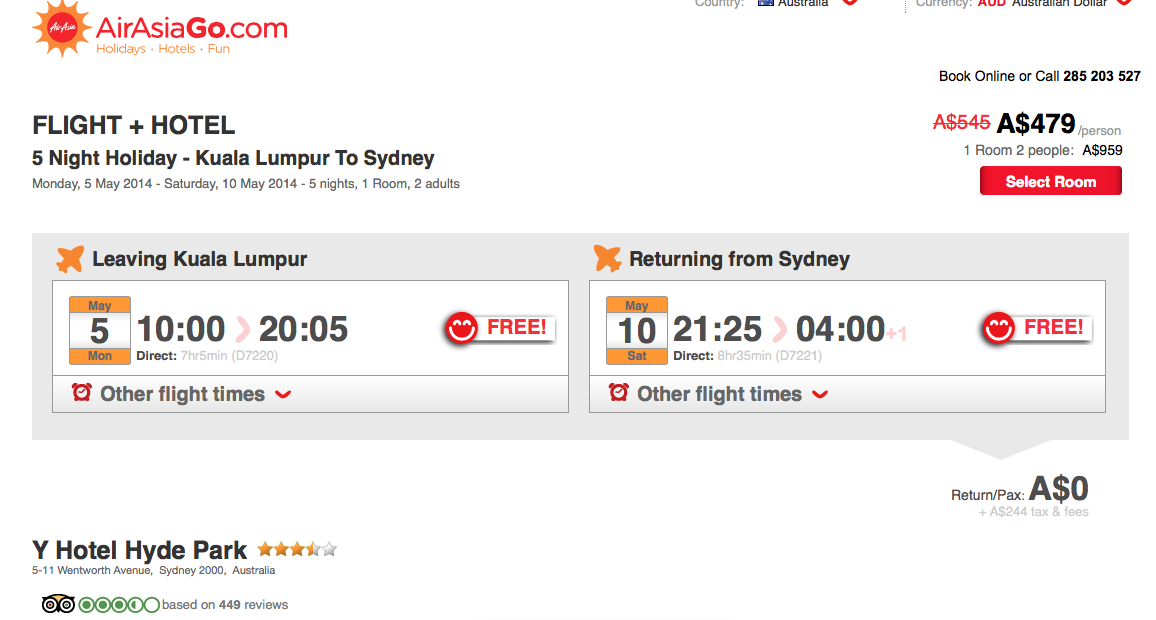
Task: Click the AirAsiaGo sun logo
Action: [61, 29]
